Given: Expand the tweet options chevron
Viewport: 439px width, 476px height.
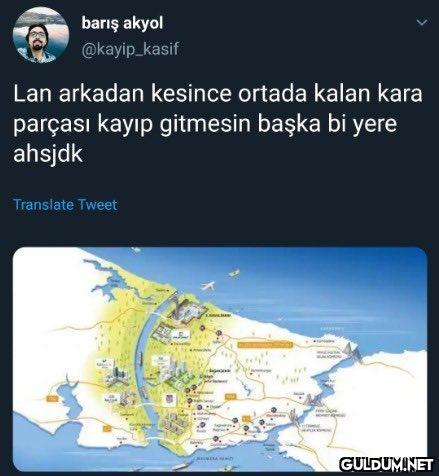Looking at the screenshot, I should [x=422, y=23].
